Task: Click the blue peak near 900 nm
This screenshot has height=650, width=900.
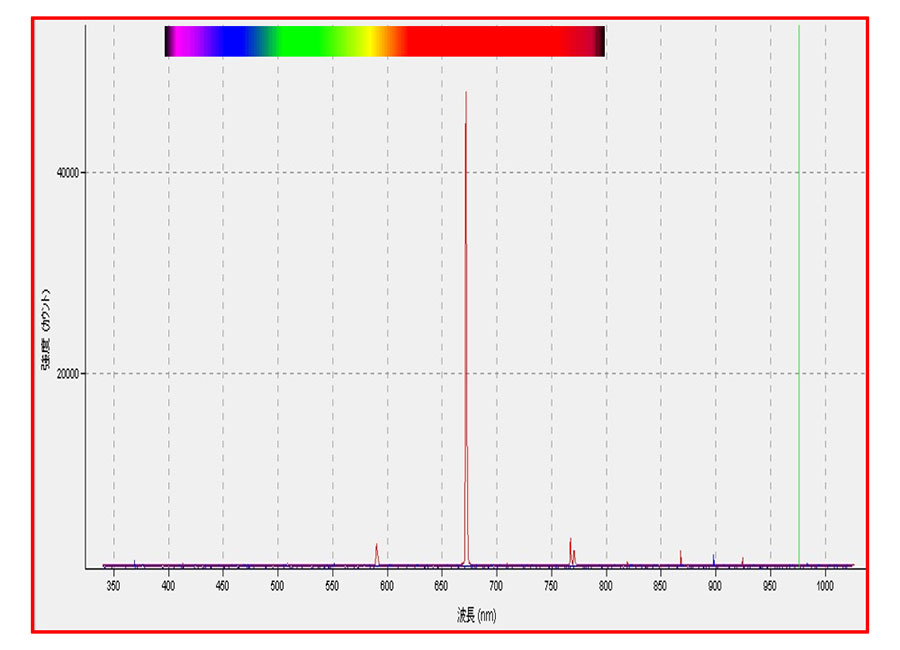Action: [x=714, y=558]
